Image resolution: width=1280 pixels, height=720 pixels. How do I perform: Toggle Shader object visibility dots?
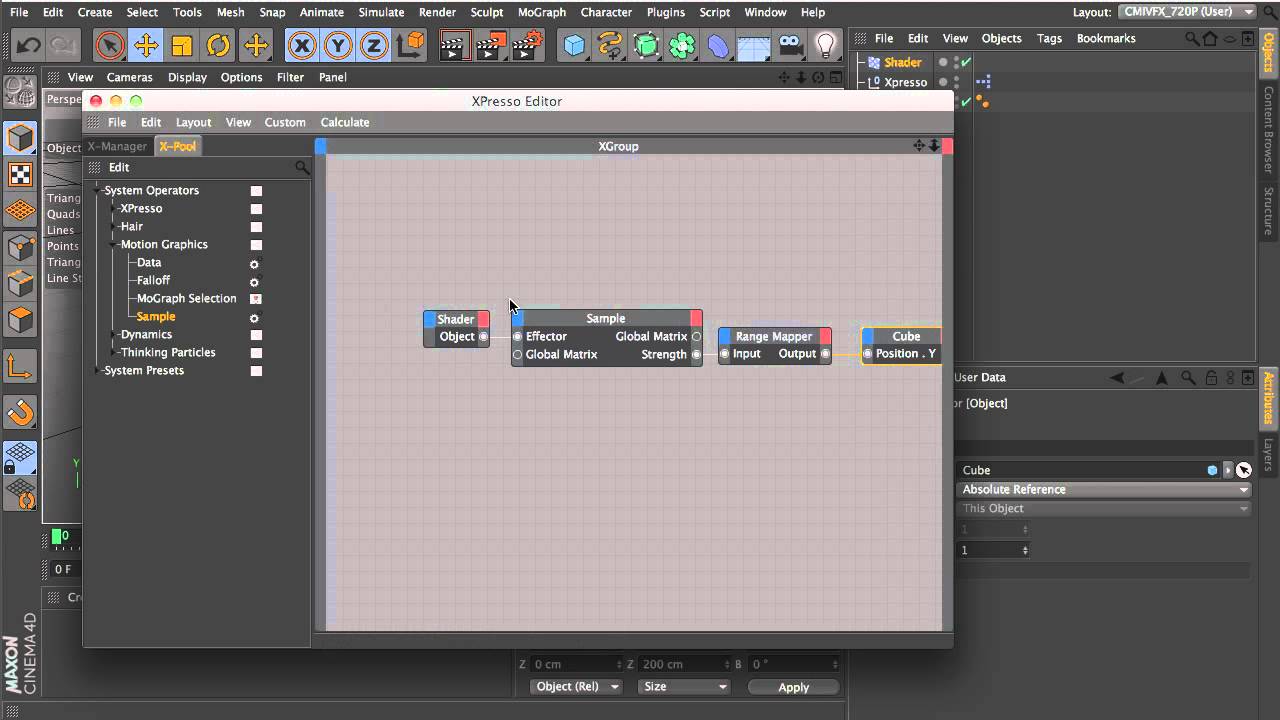[x=956, y=62]
